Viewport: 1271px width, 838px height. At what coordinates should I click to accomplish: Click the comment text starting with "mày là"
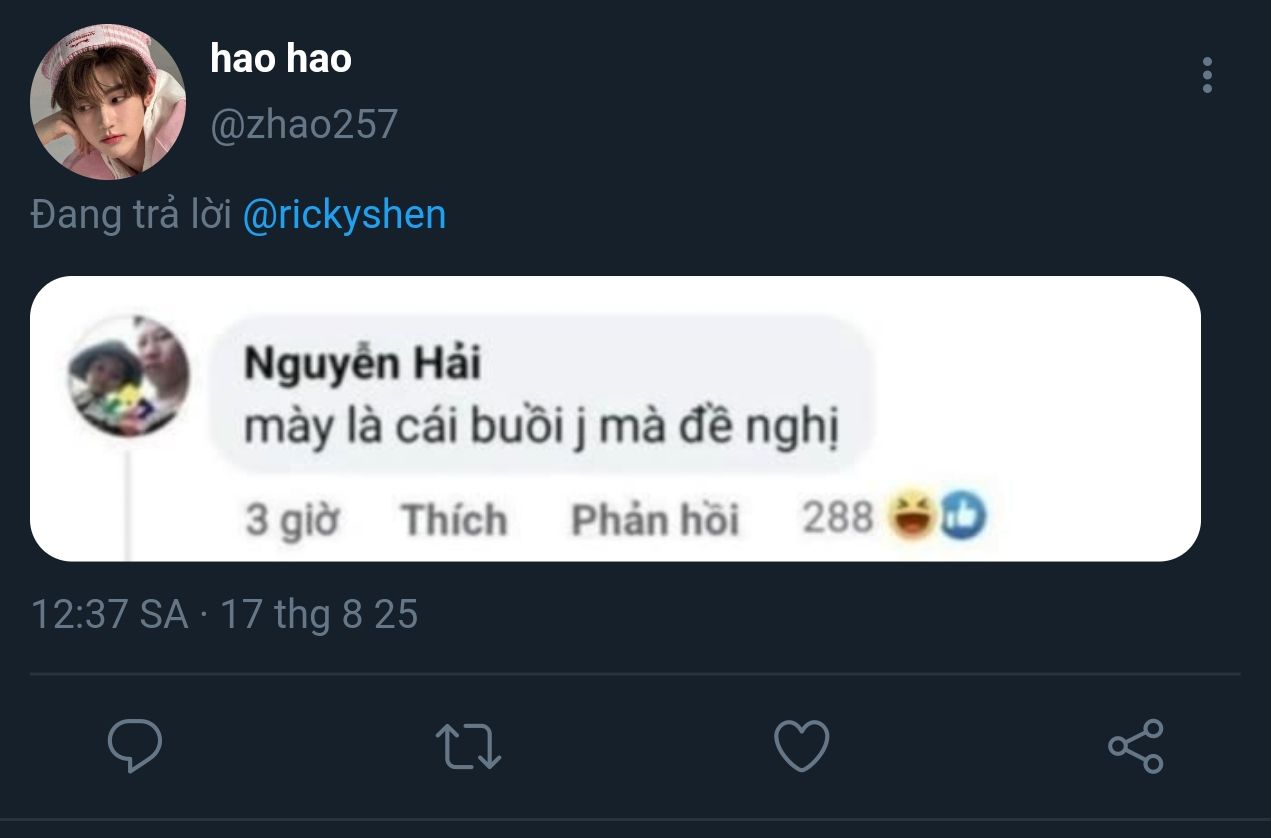541,428
